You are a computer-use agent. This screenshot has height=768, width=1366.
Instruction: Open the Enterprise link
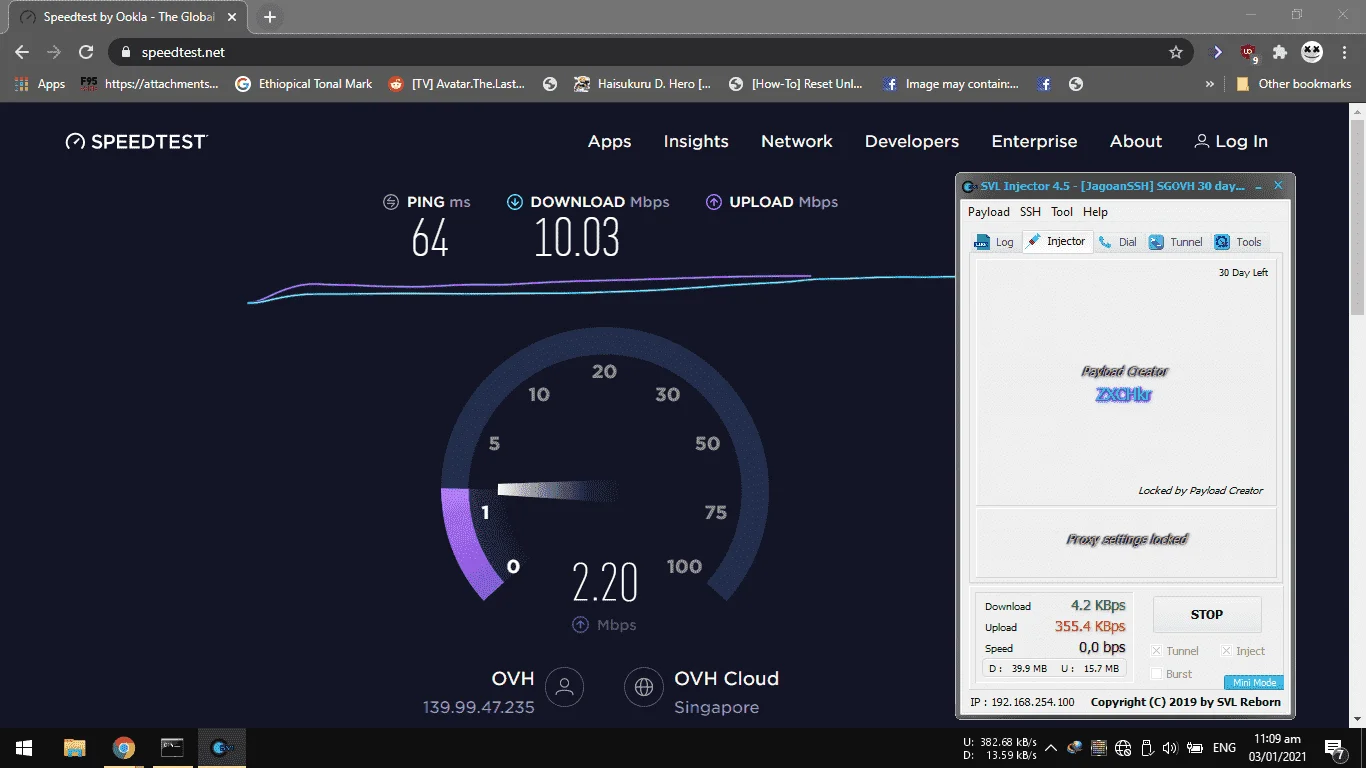coord(1035,142)
